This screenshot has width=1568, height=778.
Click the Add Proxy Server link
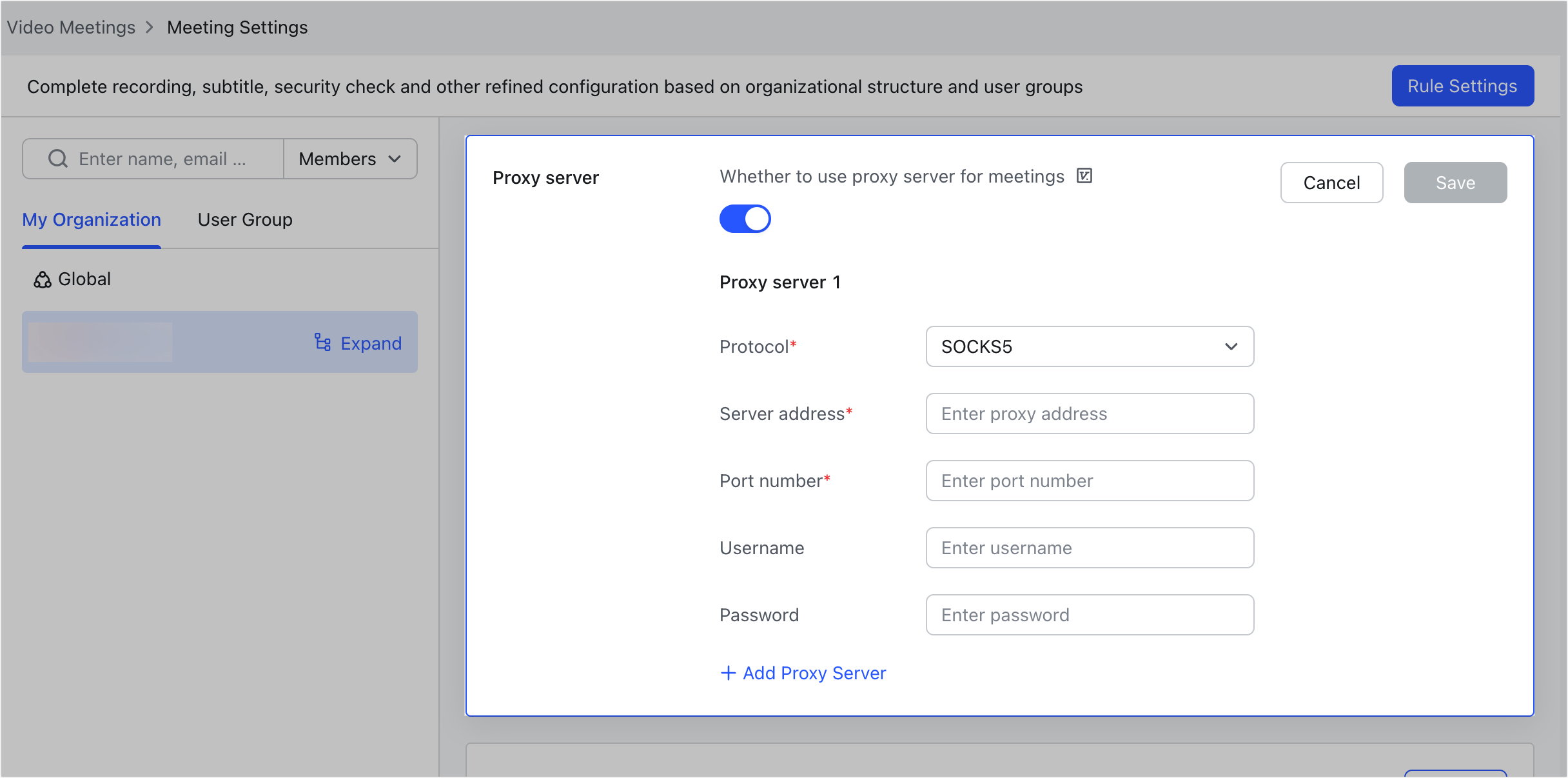pyautogui.click(x=803, y=673)
